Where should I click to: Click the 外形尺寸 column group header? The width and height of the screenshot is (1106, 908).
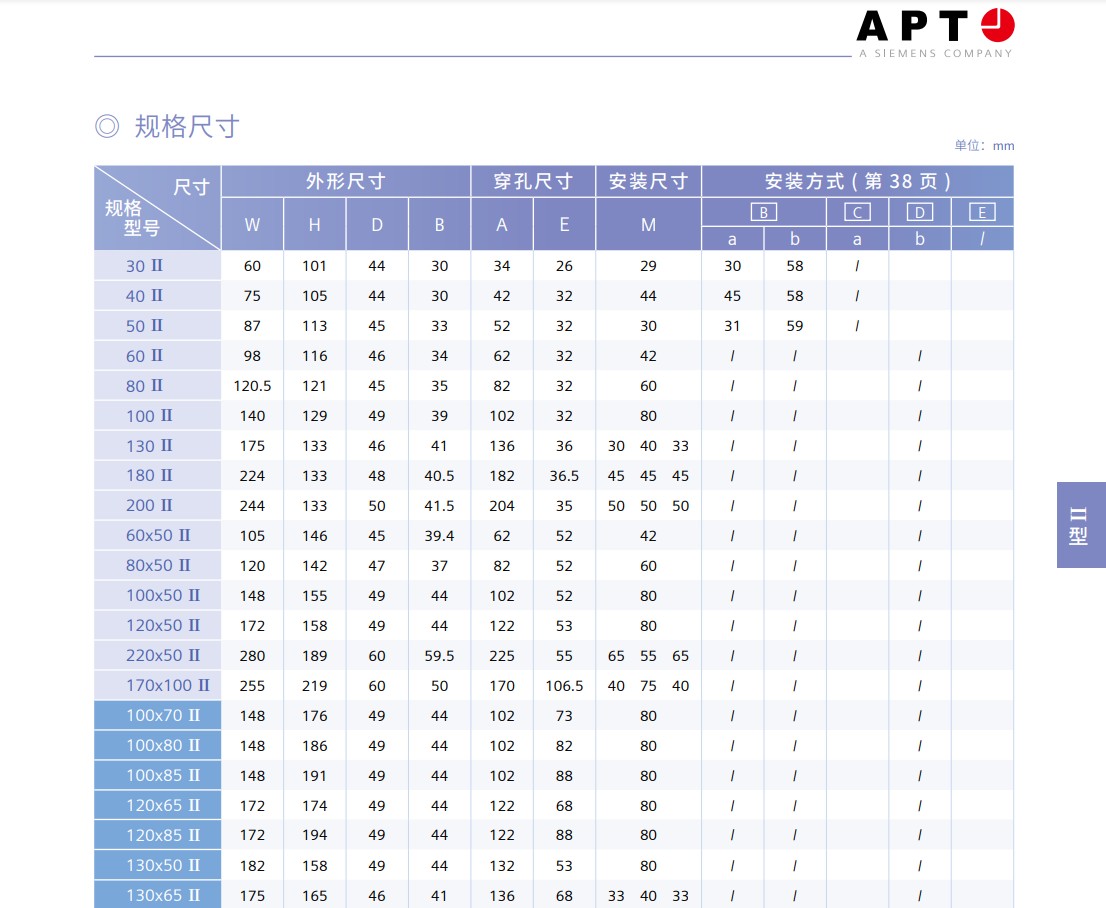(345, 181)
